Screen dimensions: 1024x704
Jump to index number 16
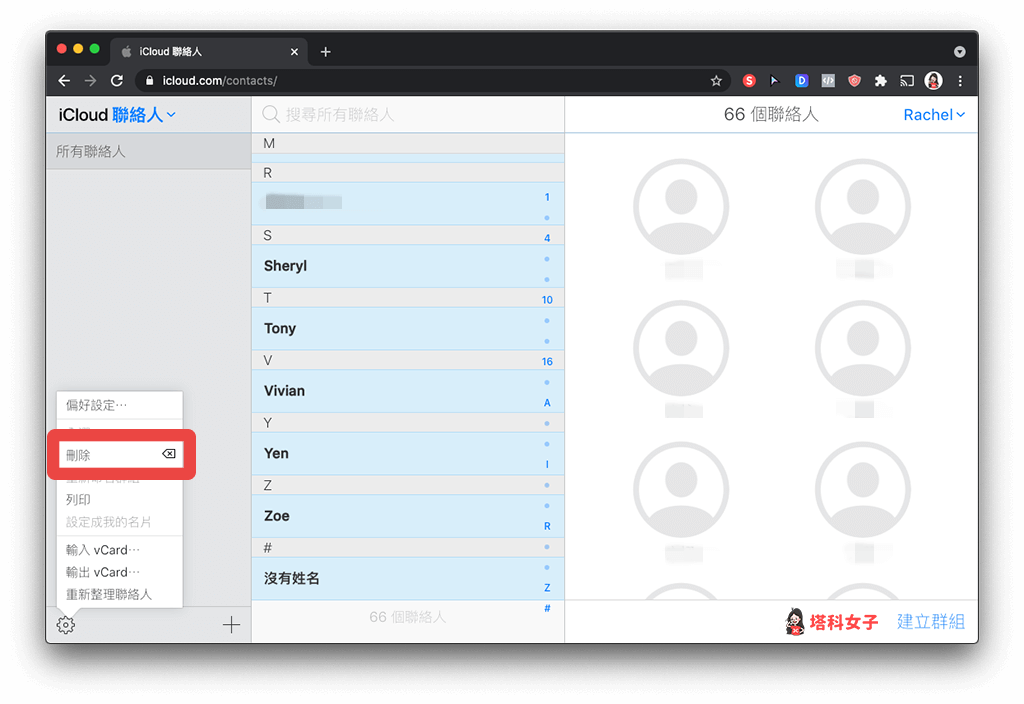pyautogui.click(x=547, y=362)
